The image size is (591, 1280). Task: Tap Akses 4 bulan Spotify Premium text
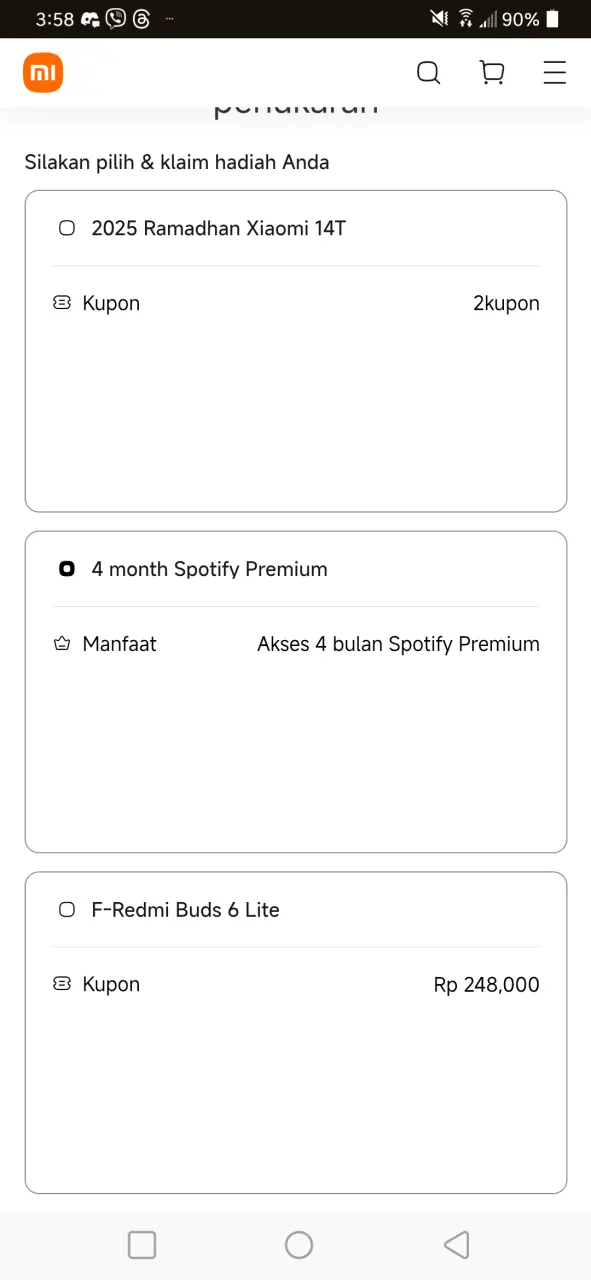tap(398, 644)
